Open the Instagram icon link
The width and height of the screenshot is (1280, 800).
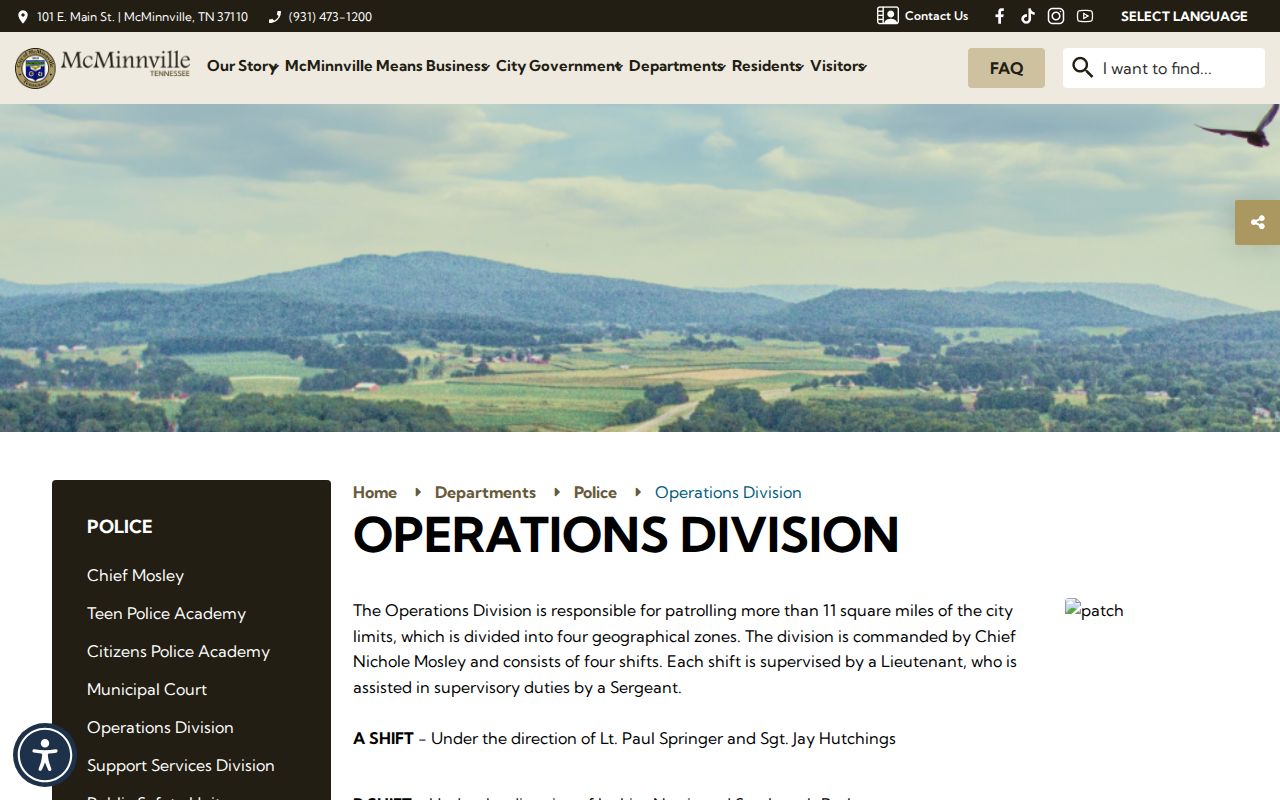pyautogui.click(x=1056, y=16)
